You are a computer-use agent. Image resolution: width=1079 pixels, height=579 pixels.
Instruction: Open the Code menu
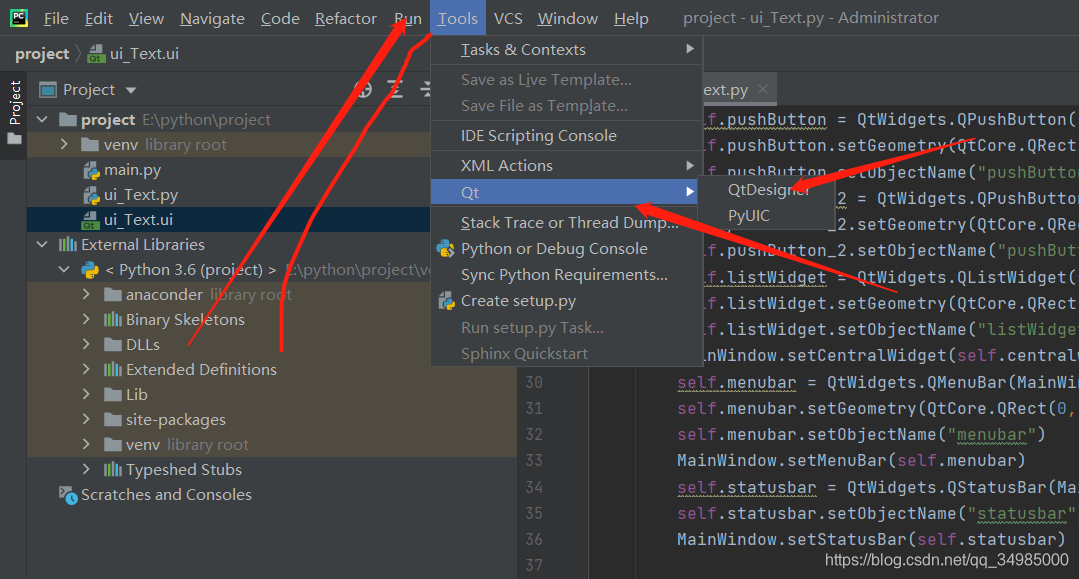(x=279, y=19)
